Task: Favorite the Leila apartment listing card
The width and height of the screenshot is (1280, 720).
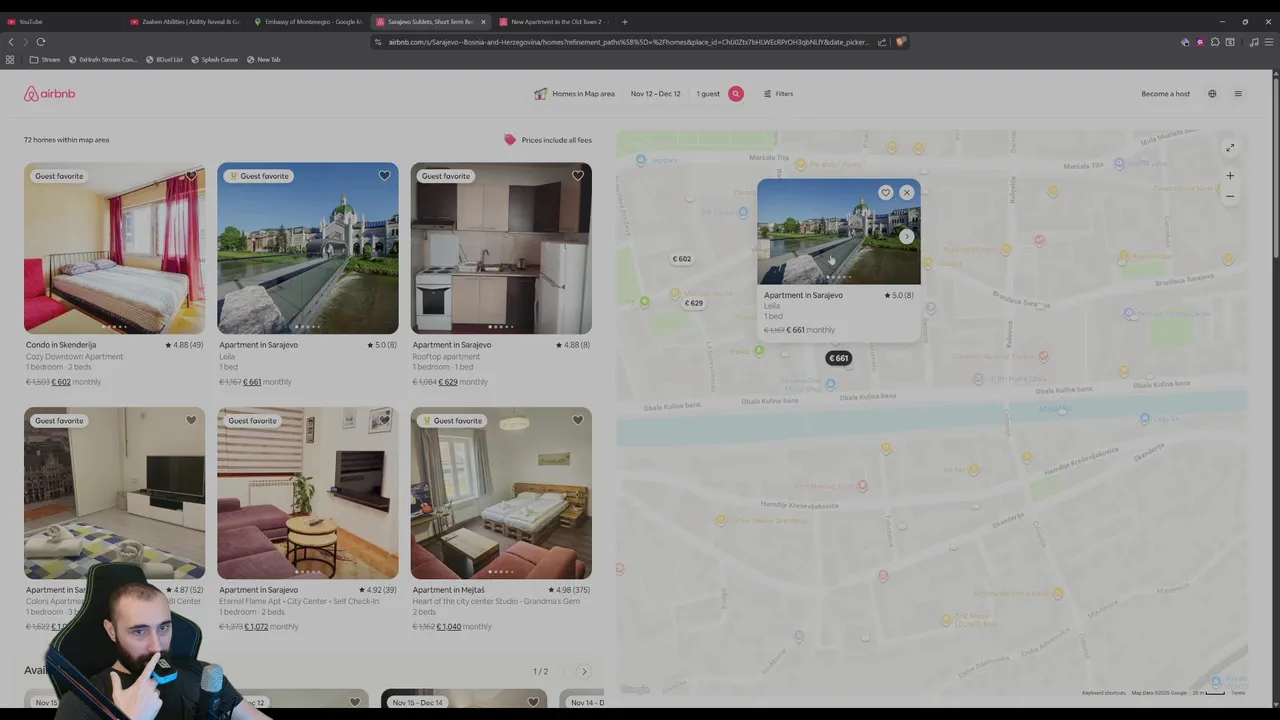Action: (384, 175)
